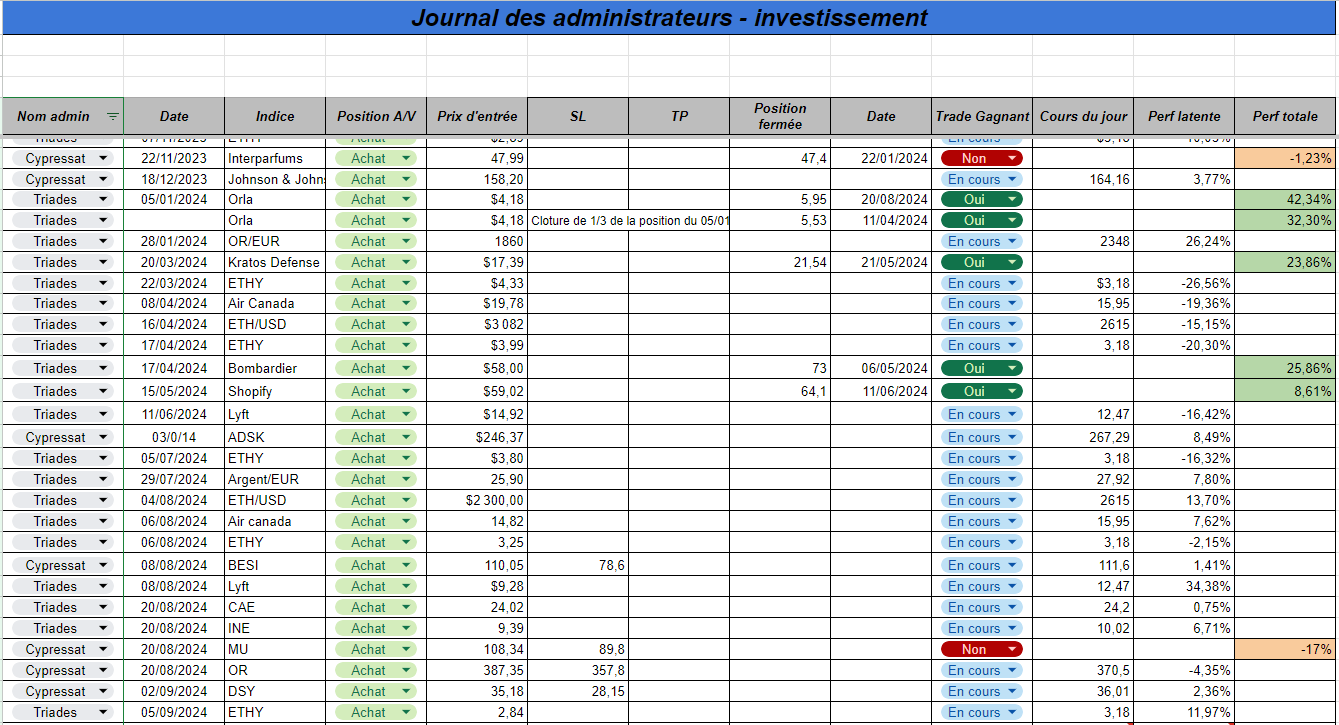Select the 'TP' column header
Image resolution: width=1339 pixels, height=725 pixels.
[679, 116]
